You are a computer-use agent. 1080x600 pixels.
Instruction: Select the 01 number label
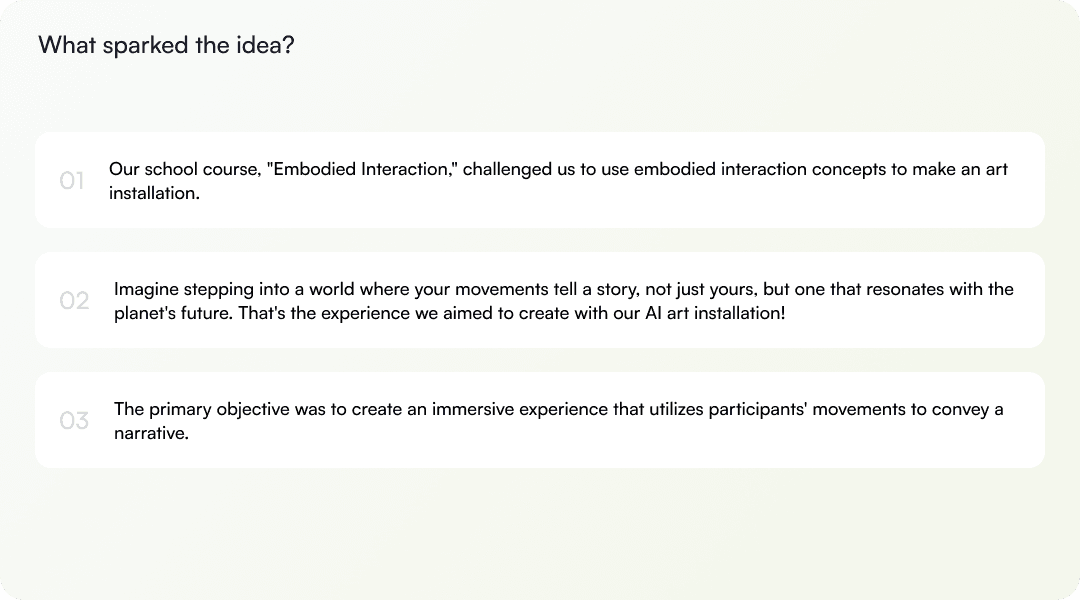72,180
